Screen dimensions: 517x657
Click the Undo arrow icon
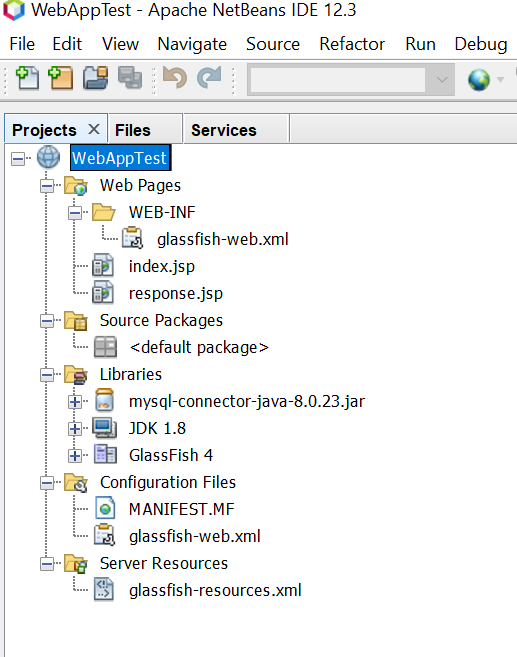[175, 78]
